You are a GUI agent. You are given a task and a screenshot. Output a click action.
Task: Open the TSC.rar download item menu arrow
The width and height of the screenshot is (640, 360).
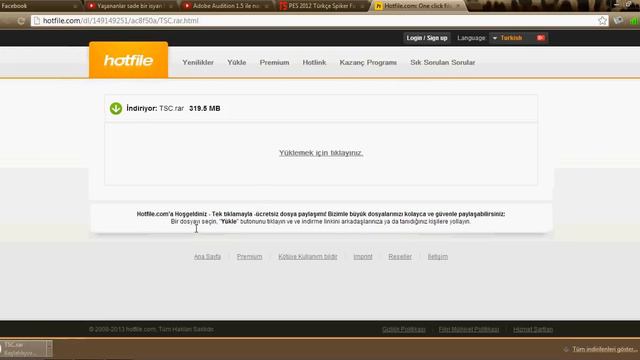point(49,349)
